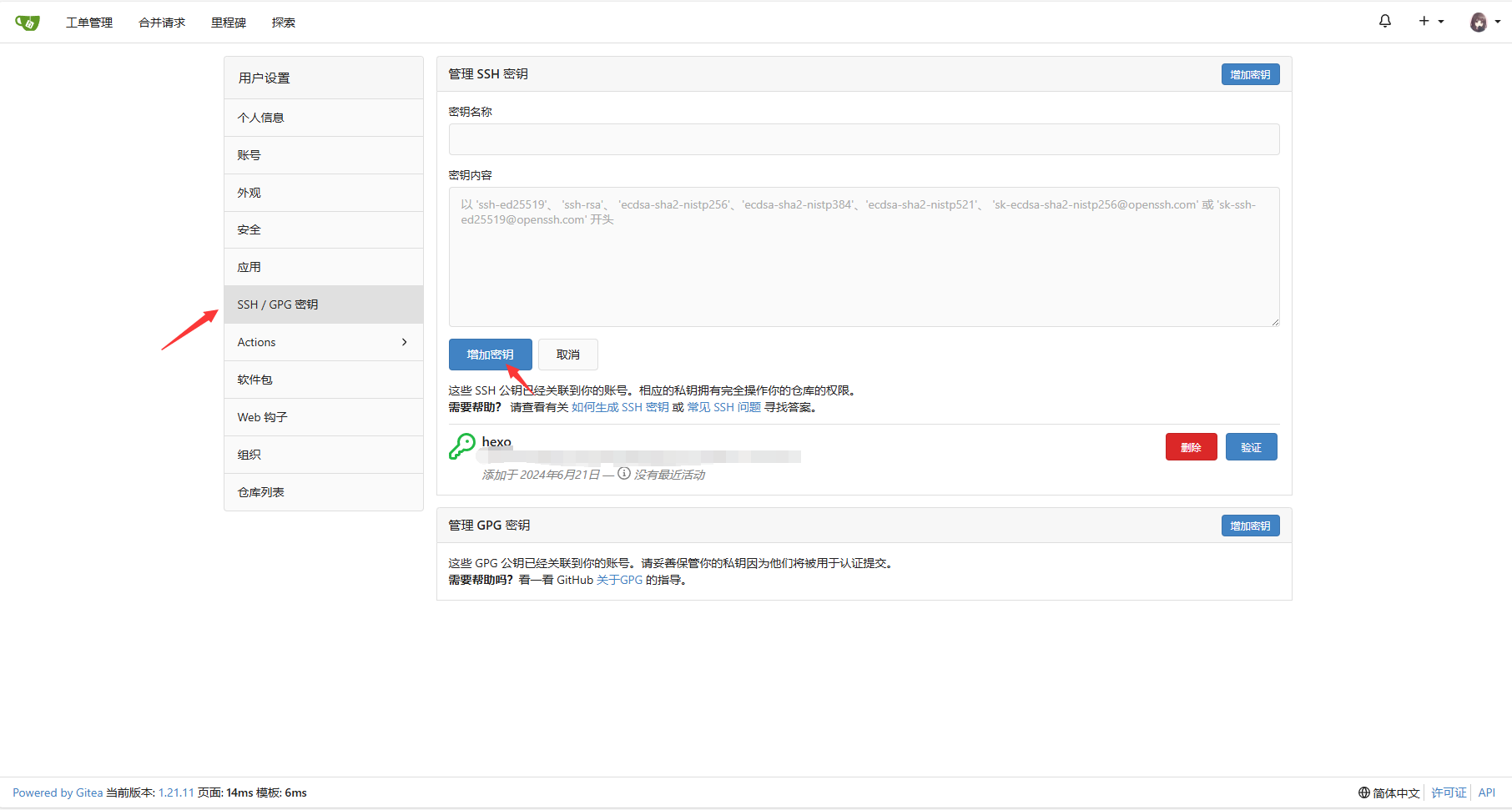Open 工单管理 in top navigation
Viewport: 1512px width, 810px height.
click(x=89, y=23)
